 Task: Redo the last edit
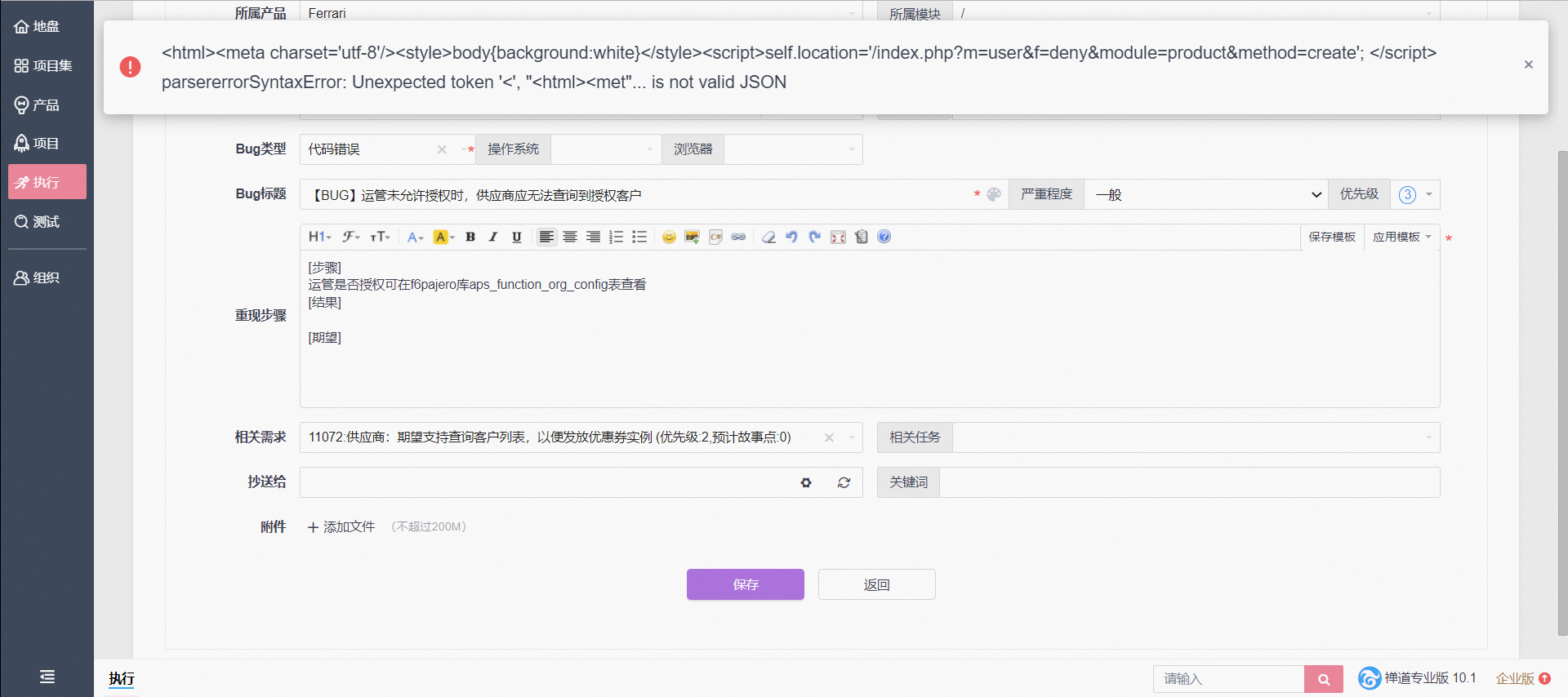tap(814, 237)
